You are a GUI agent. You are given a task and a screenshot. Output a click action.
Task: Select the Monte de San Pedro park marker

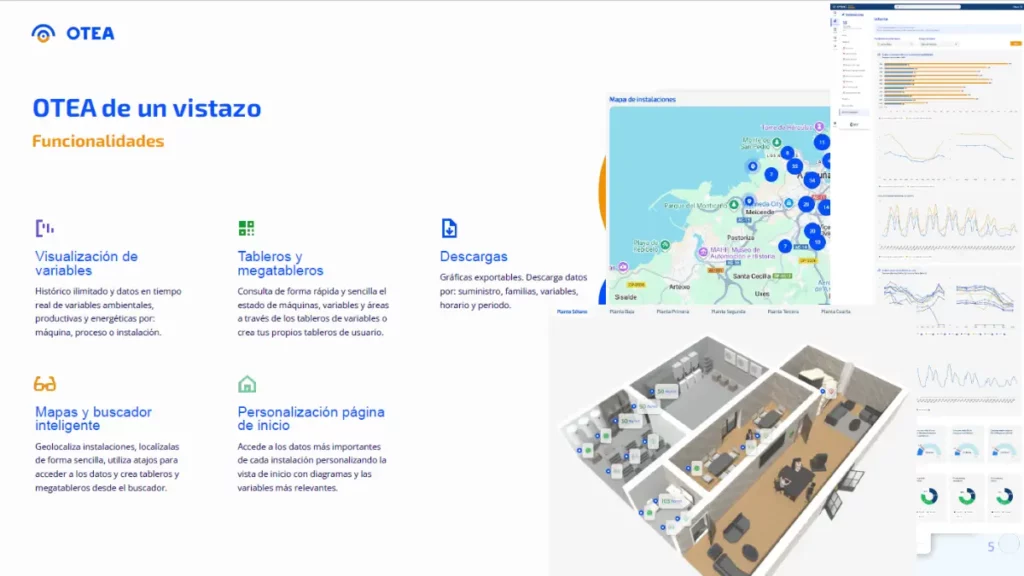[x=776, y=142]
